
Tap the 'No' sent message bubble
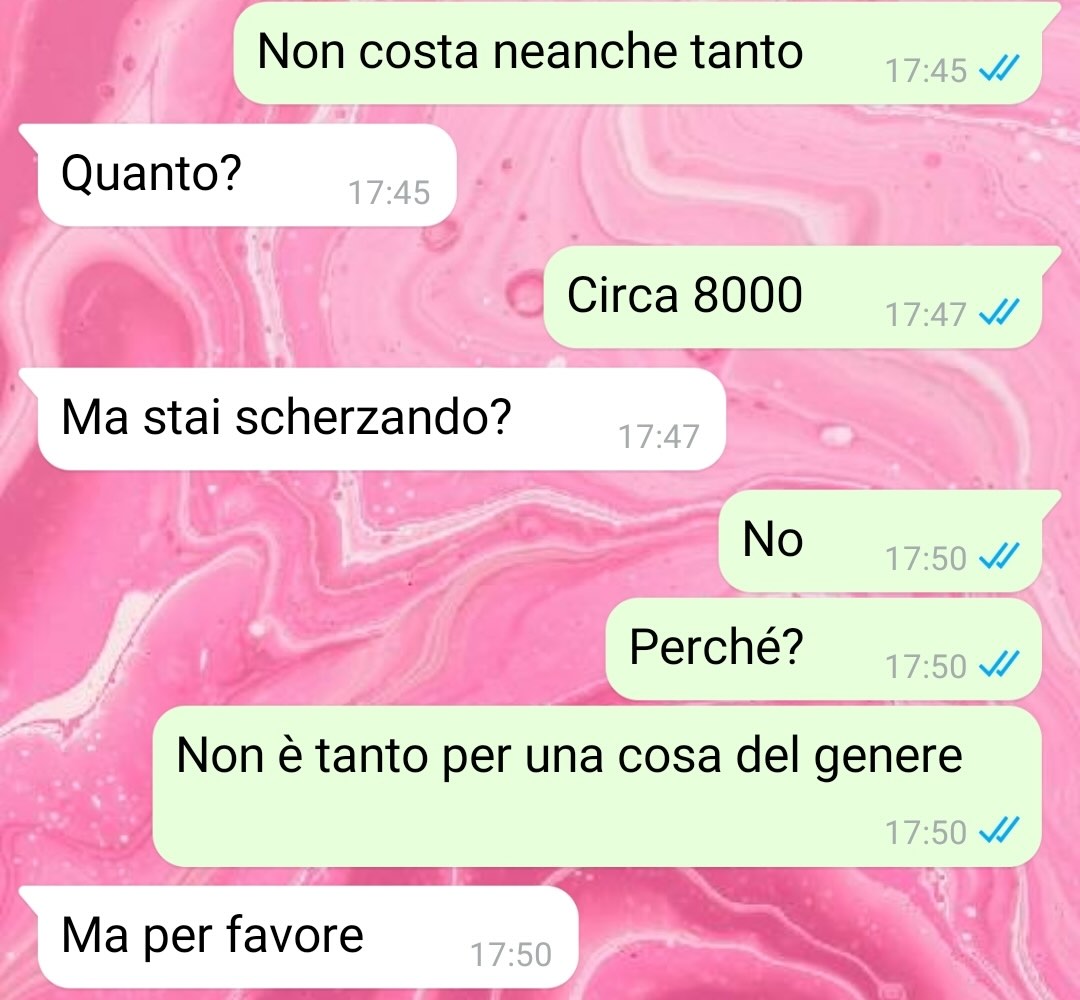click(x=880, y=541)
